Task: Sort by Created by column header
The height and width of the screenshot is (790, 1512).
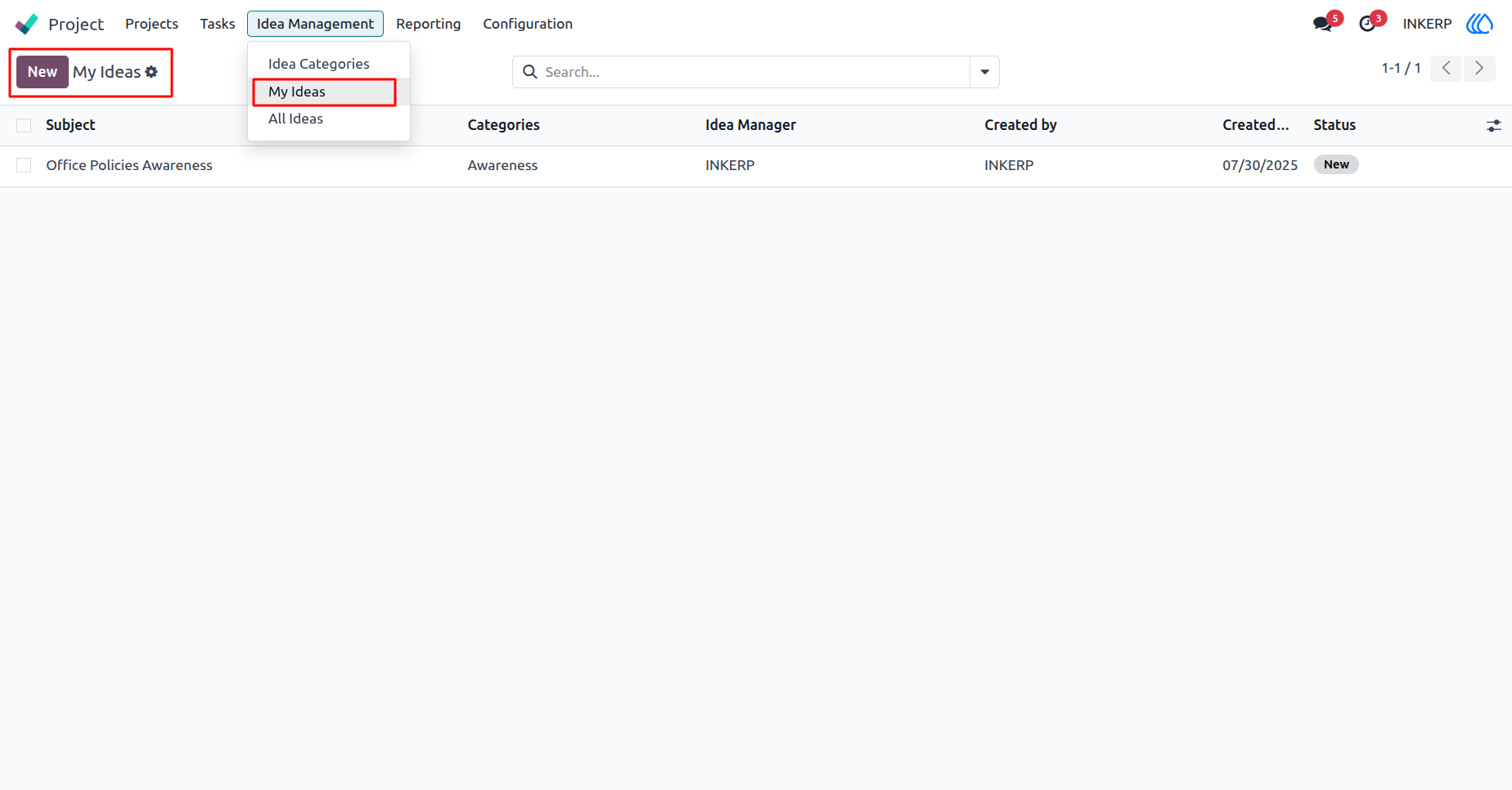Action: pyautogui.click(x=1020, y=125)
